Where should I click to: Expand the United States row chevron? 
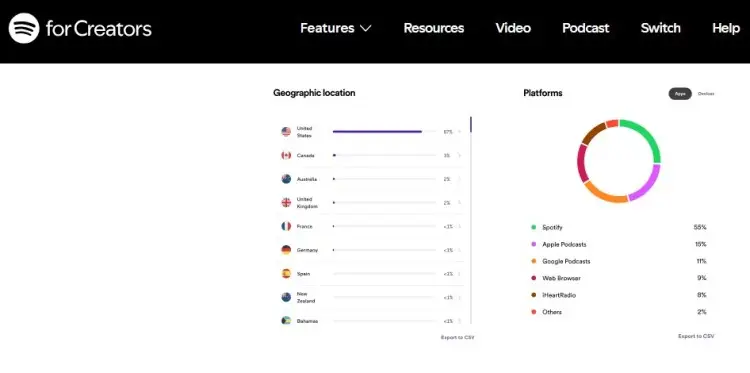coord(459,132)
